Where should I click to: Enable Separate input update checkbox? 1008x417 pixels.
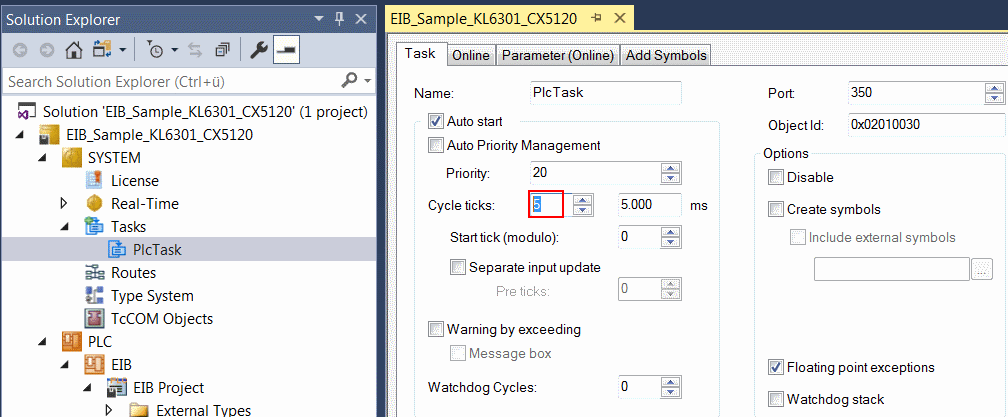[x=458, y=267]
